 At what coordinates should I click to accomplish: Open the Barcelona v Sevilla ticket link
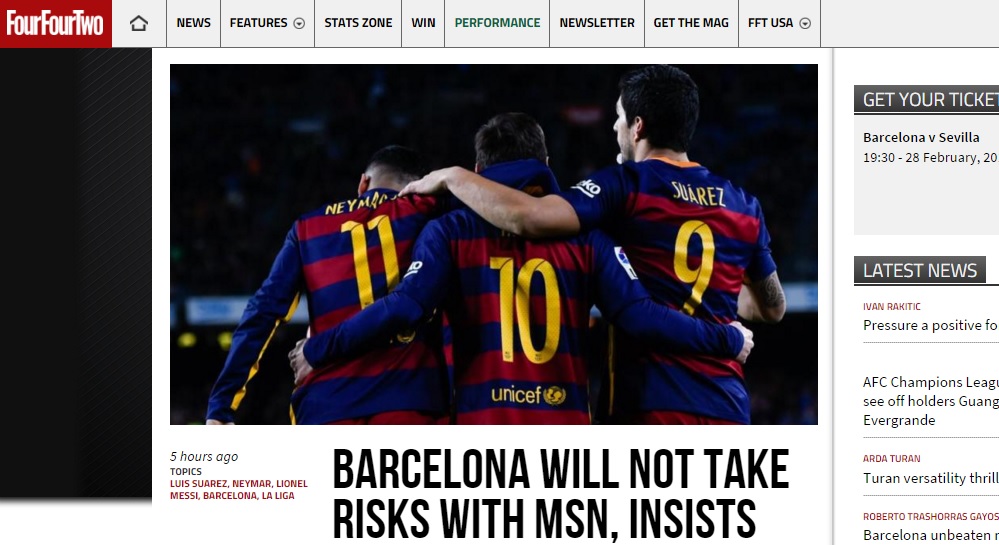pos(921,137)
